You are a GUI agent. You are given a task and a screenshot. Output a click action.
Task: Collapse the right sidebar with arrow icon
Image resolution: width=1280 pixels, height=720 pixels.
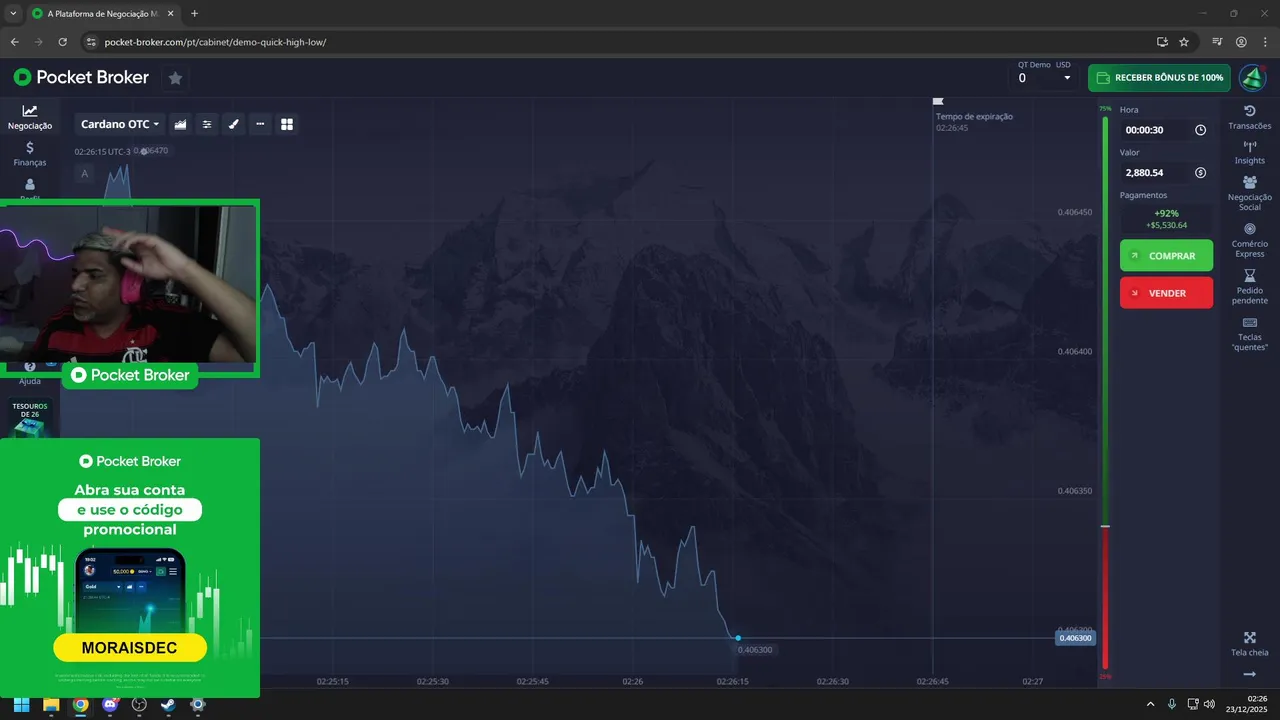(1249, 674)
